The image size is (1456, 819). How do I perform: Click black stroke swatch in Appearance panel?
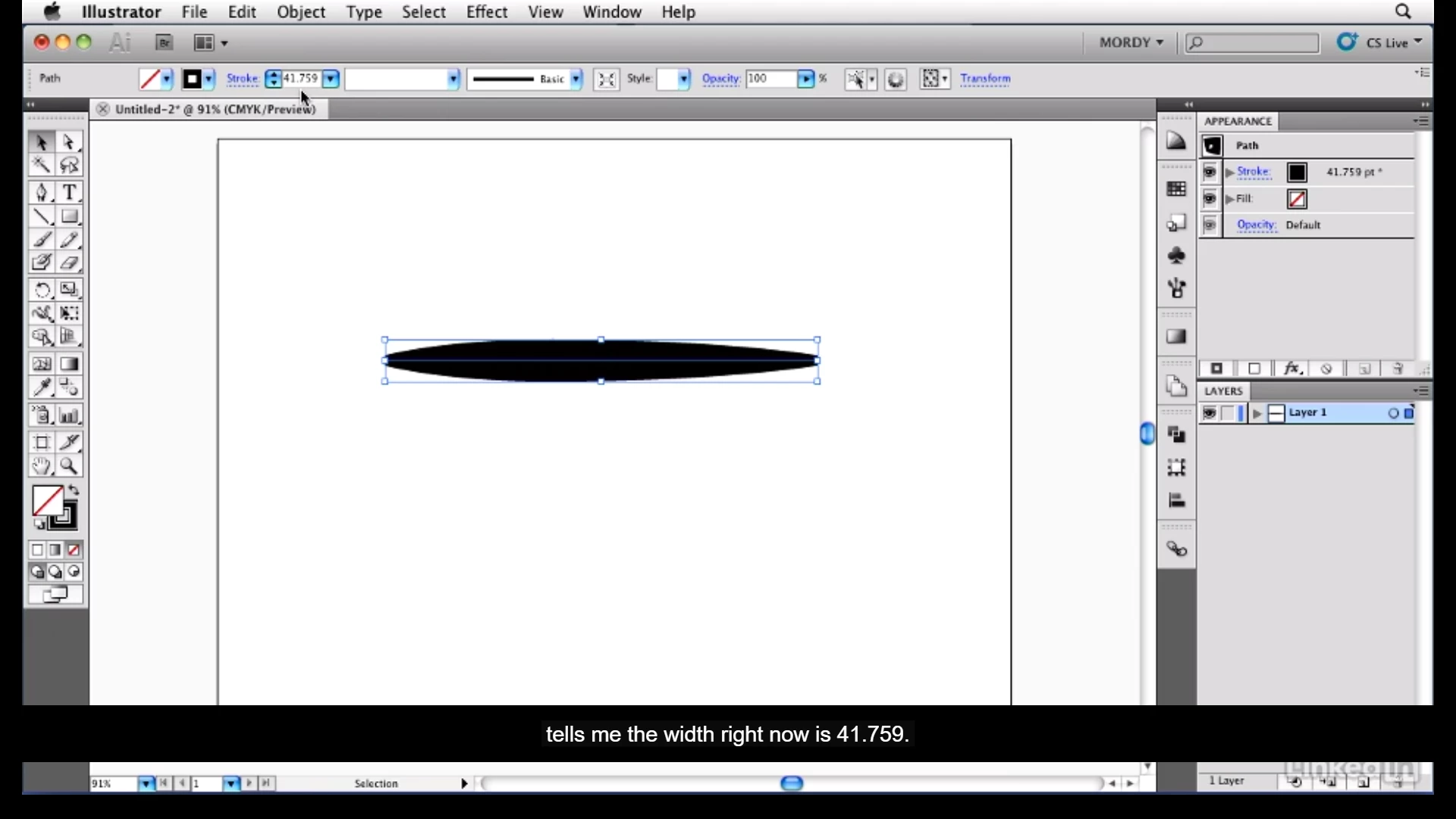[1297, 173]
